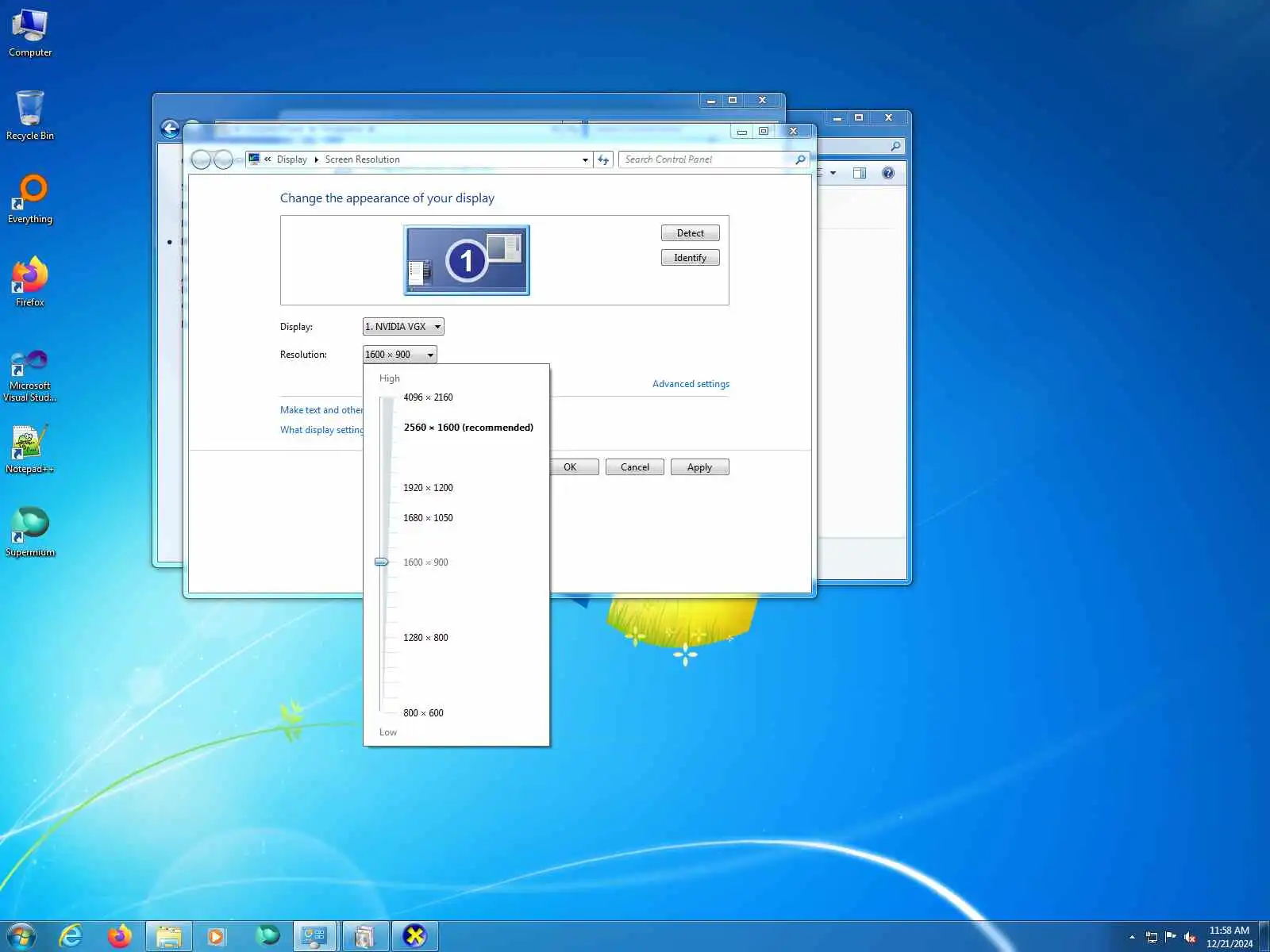Screen dimensions: 1270x952
Task: Click the breadcrumb arrow after Display
Action: 316,159
